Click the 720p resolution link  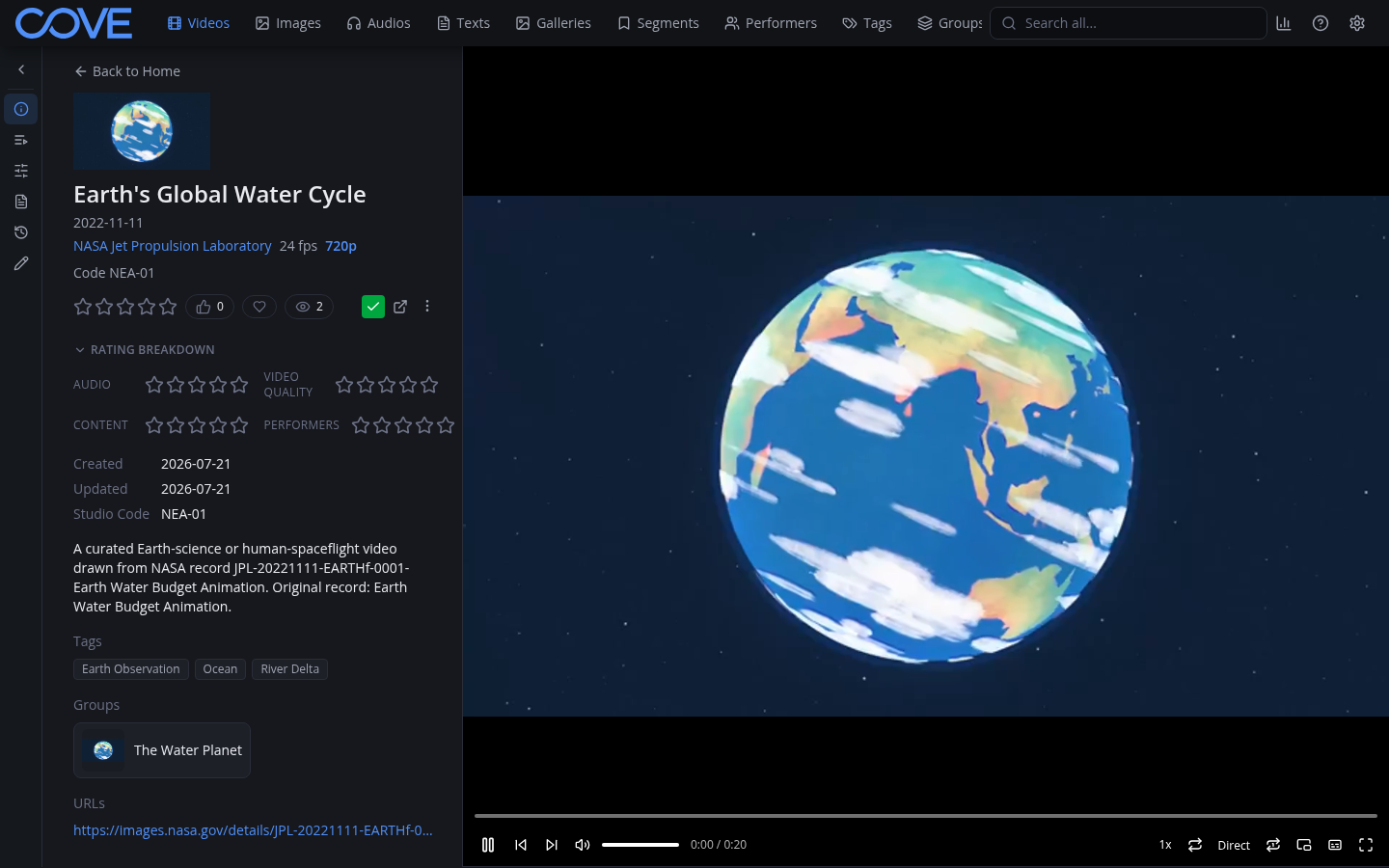[340, 246]
